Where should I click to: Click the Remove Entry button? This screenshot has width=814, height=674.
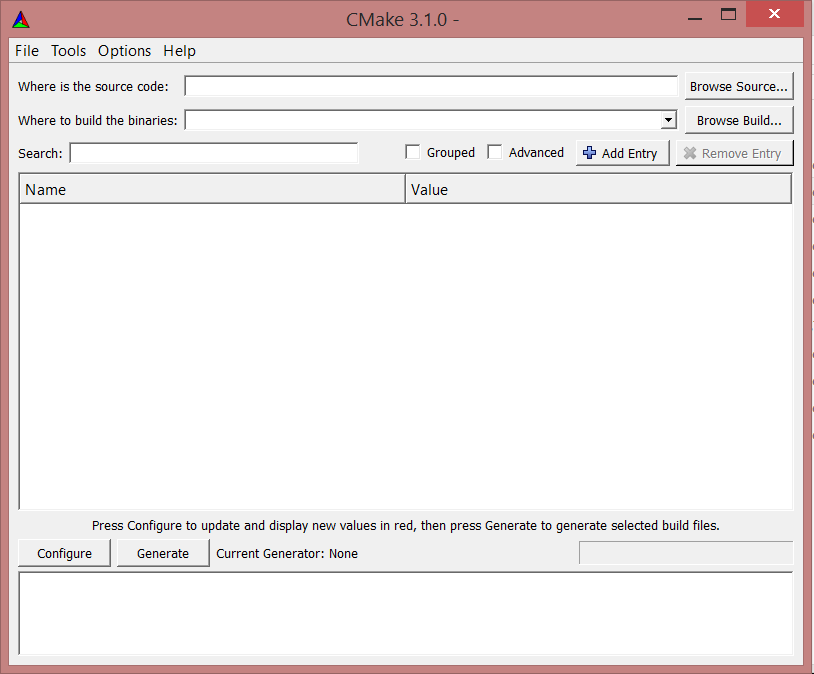click(x=735, y=153)
